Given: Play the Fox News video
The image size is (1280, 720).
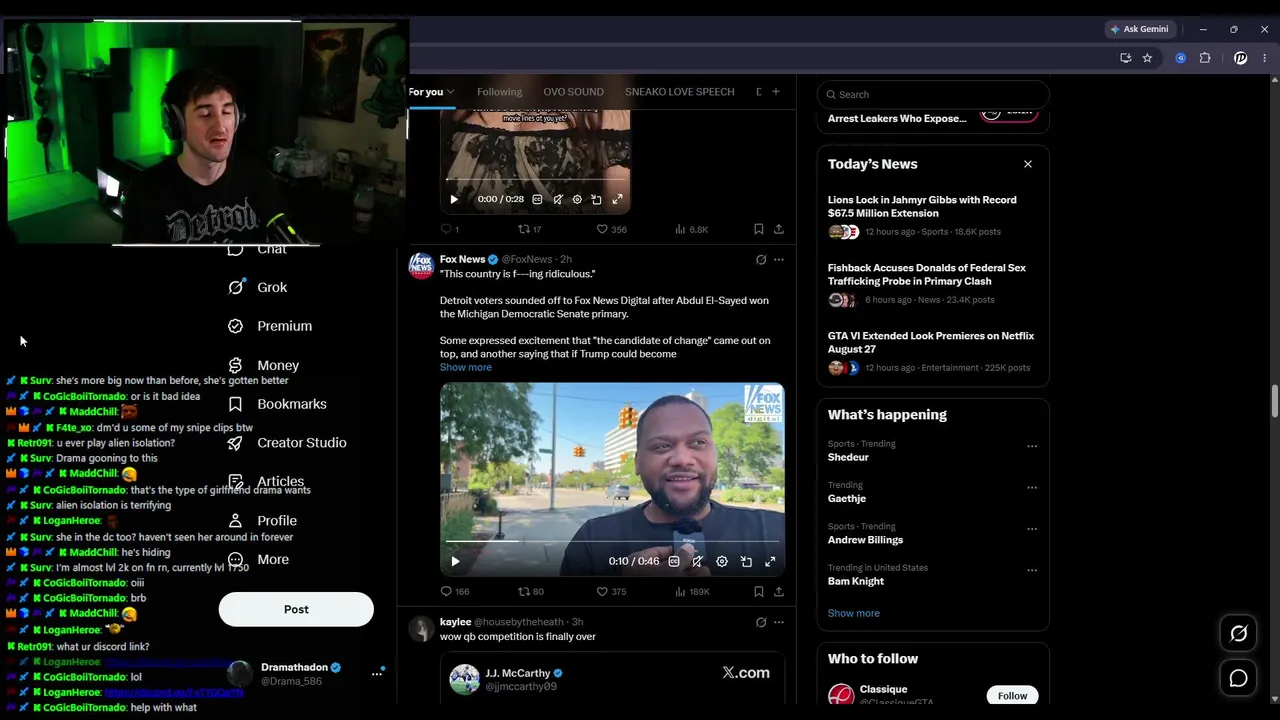Looking at the screenshot, I should coord(455,561).
